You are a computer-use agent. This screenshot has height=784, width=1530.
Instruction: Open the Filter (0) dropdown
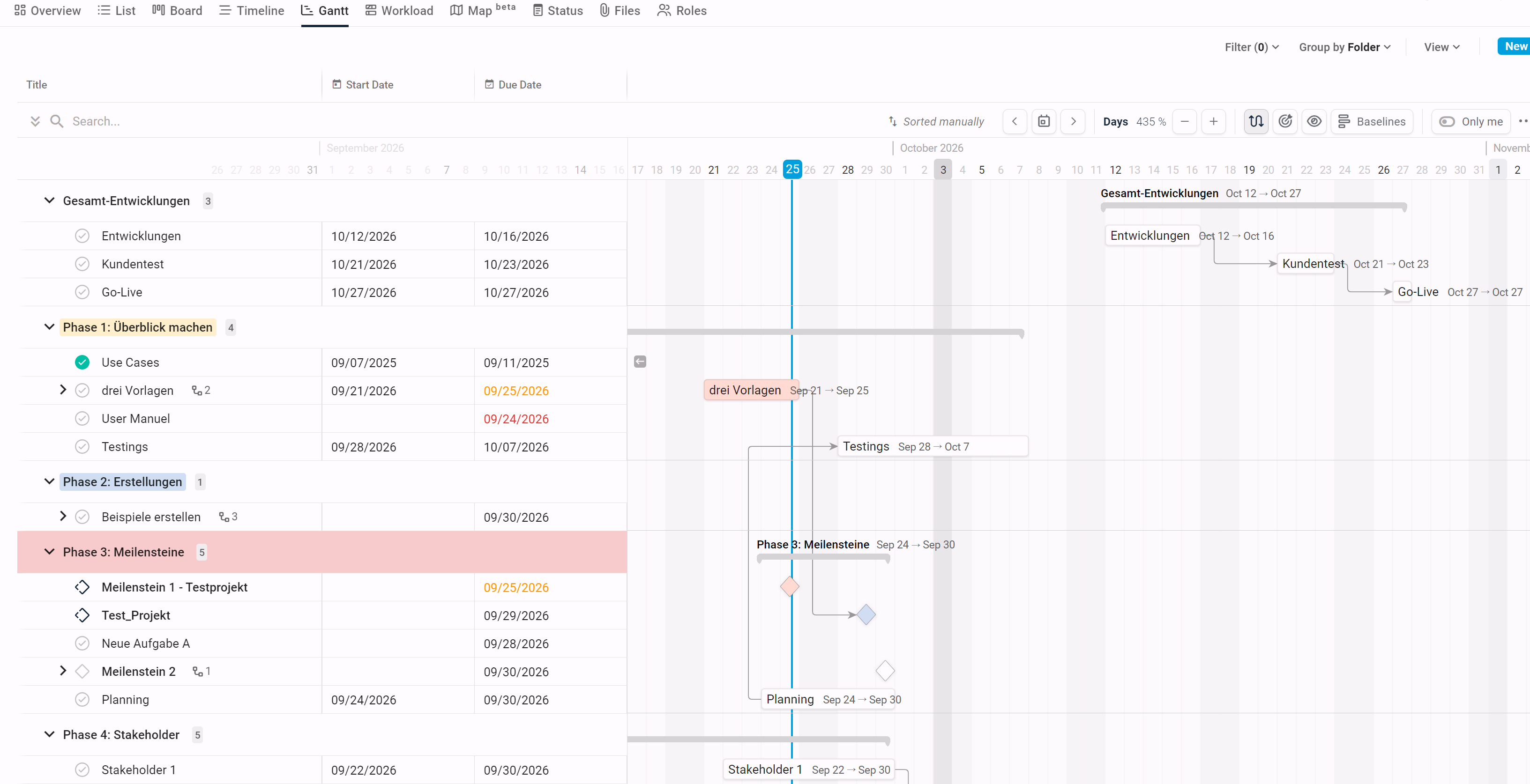(1252, 47)
